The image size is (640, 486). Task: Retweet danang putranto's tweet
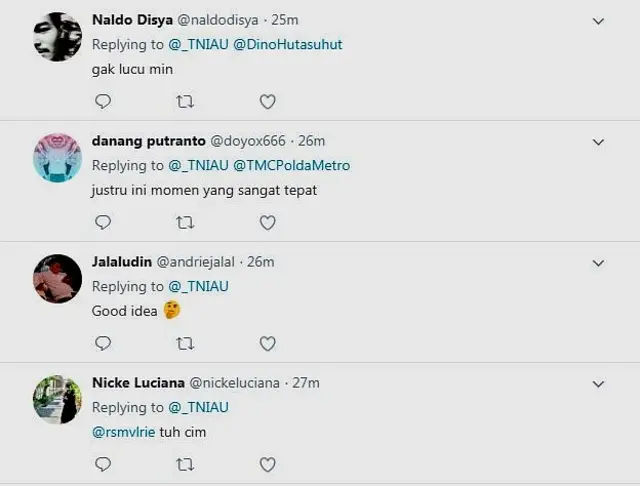[x=185, y=222]
